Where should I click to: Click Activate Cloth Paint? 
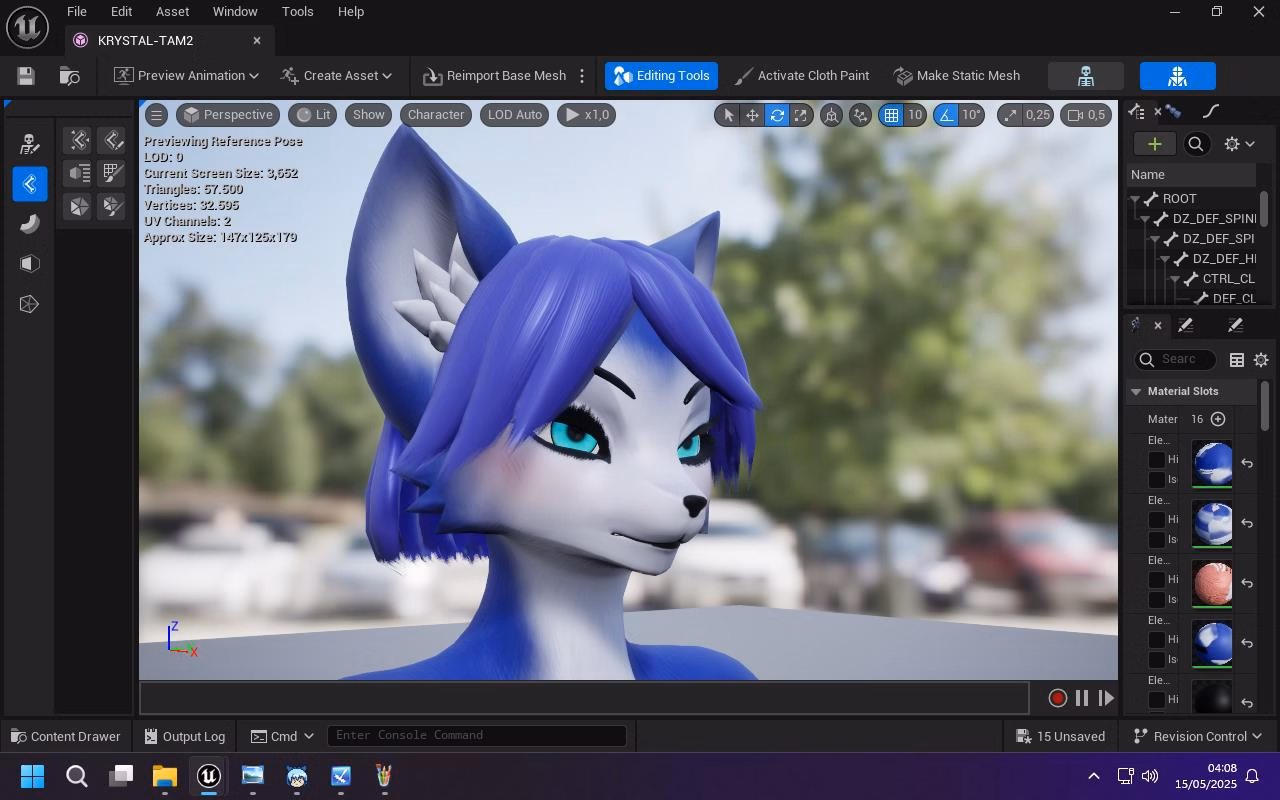pyautogui.click(x=801, y=76)
